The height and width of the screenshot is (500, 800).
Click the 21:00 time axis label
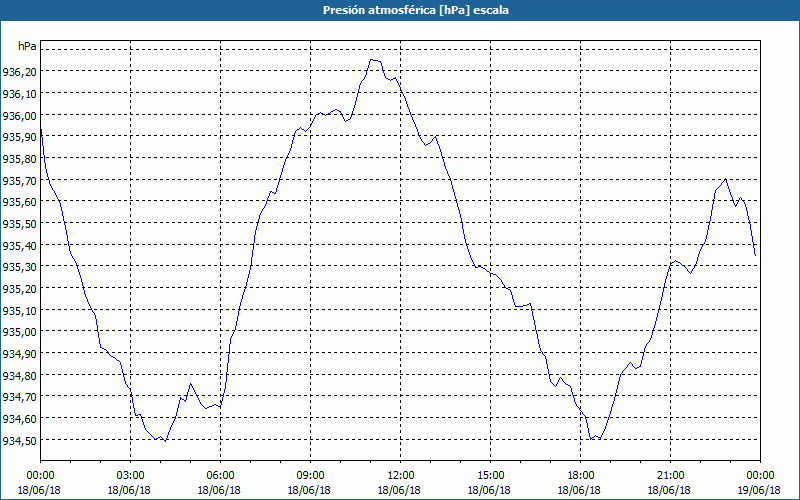(670, 475)
